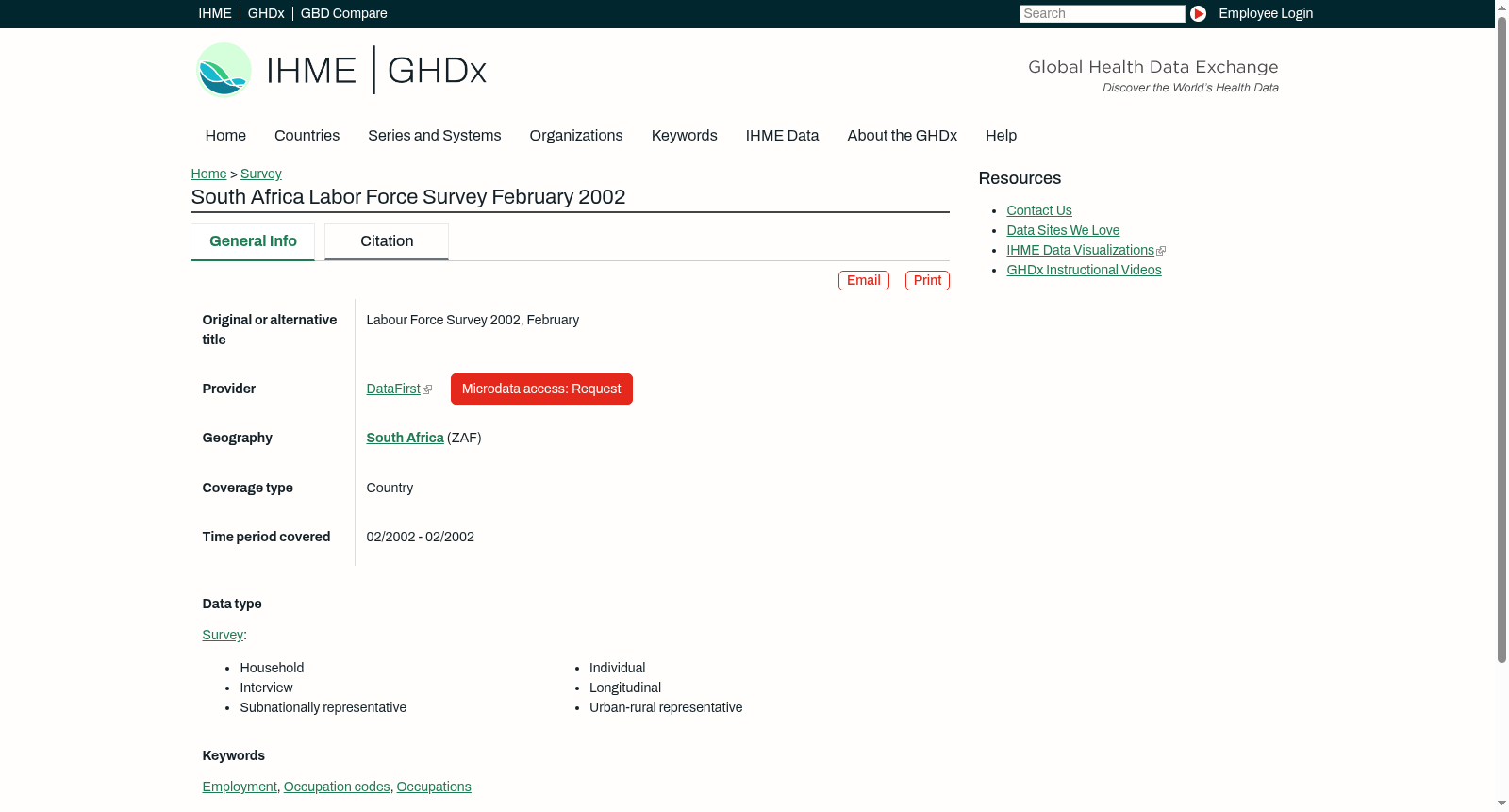Click scrollbar up arrow at top
The image size is (1509, 812).
[1501, 7]
